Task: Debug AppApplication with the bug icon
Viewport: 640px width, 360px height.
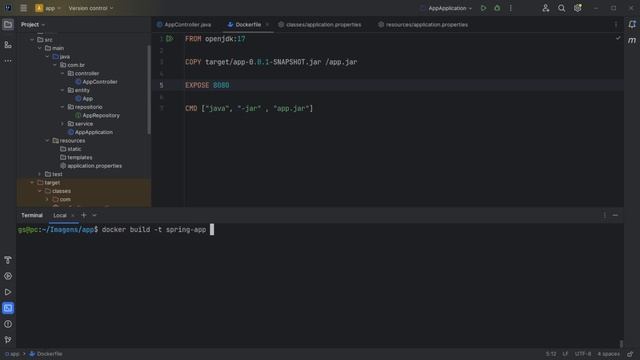Action: pyautogui.click(x=497, y=8)
